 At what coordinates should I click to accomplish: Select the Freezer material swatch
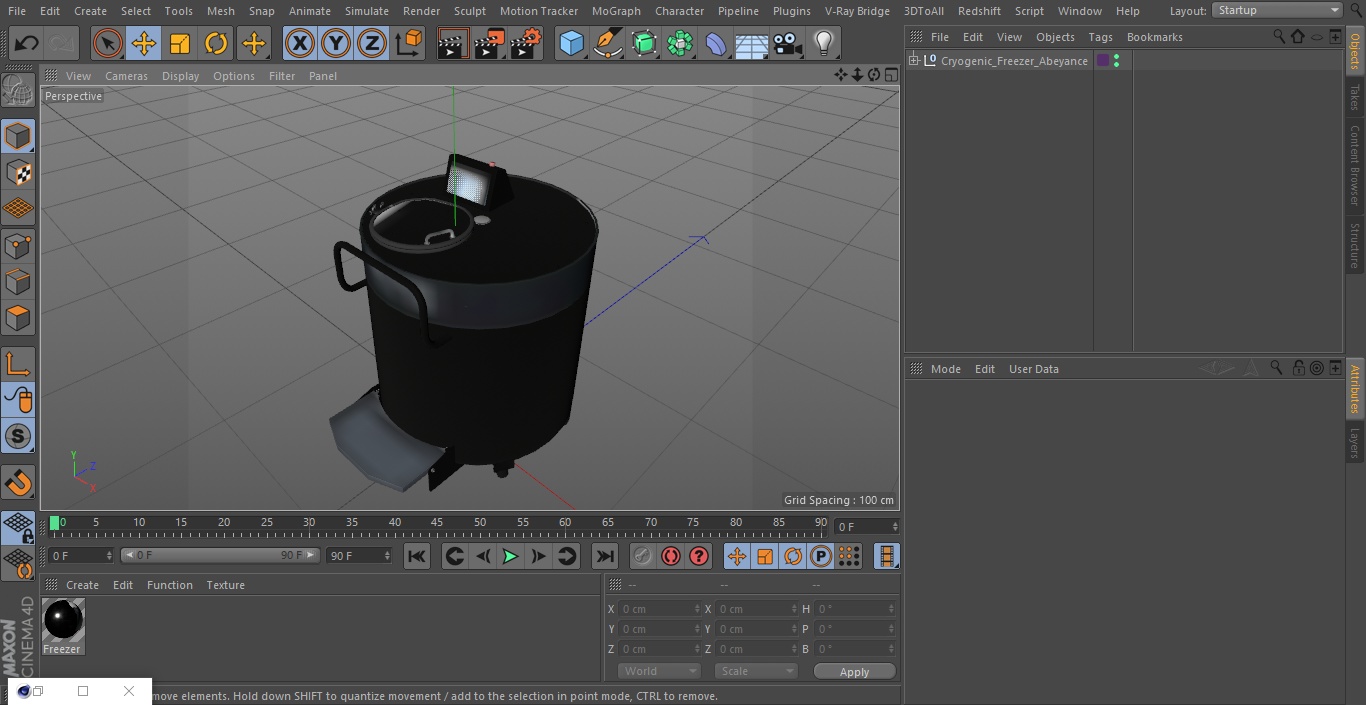coord(63,621)
